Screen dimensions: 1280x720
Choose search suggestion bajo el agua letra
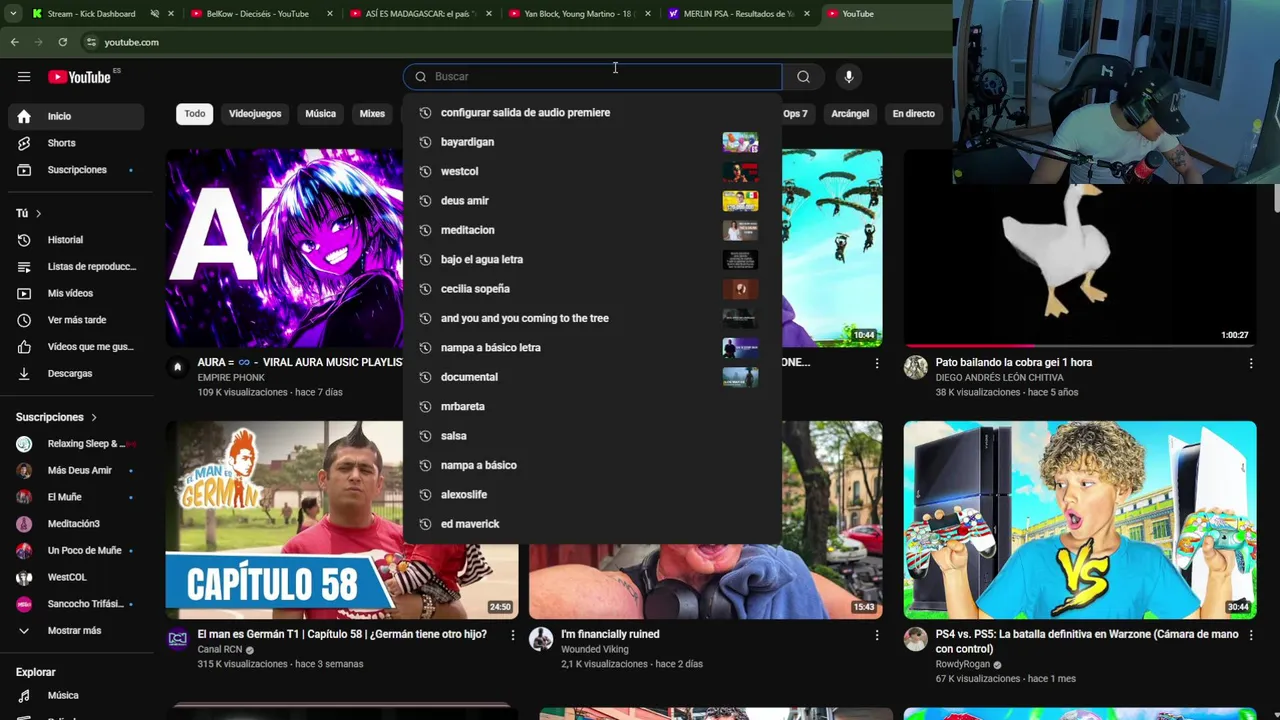[x=592, y=260]
